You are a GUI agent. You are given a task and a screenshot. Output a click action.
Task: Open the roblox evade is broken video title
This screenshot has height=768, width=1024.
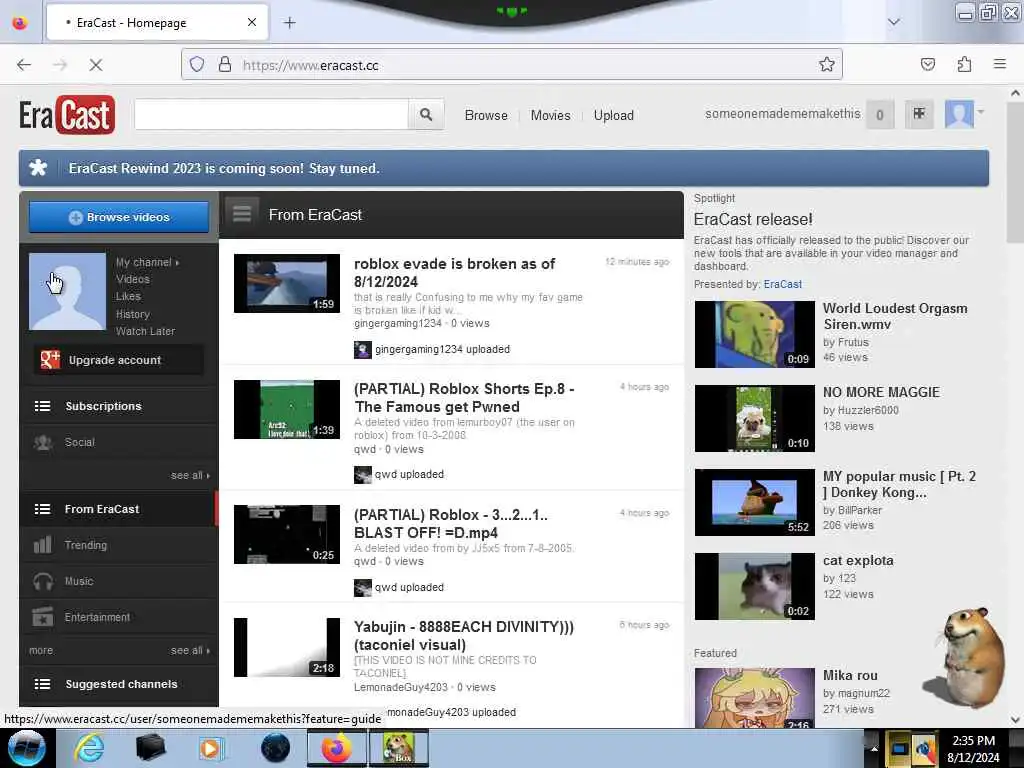click(x=455, y=272)
